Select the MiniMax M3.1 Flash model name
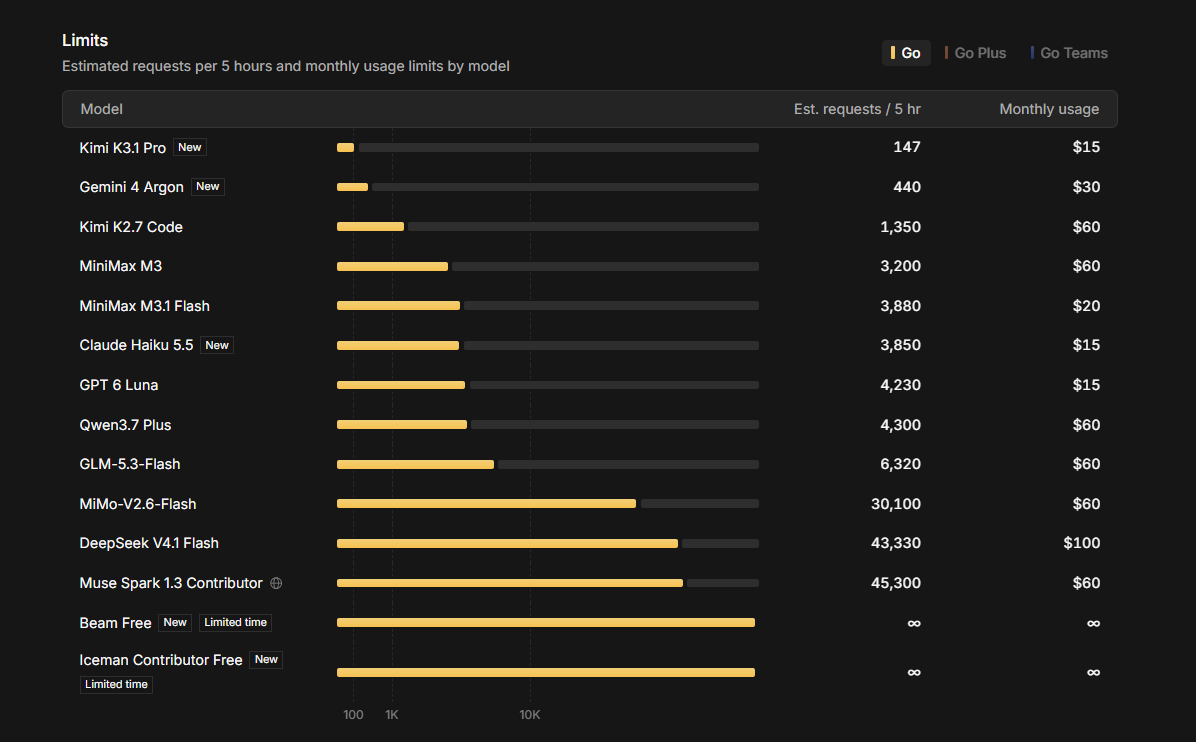 tap(144, 306)
